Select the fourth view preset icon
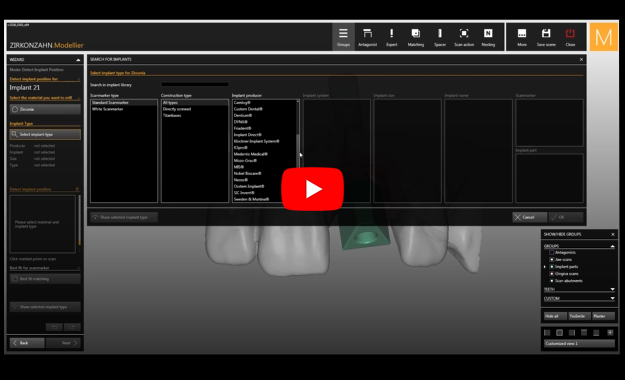Image resolution: width=625 pixels, height=380 pixels. coord(584,333)
